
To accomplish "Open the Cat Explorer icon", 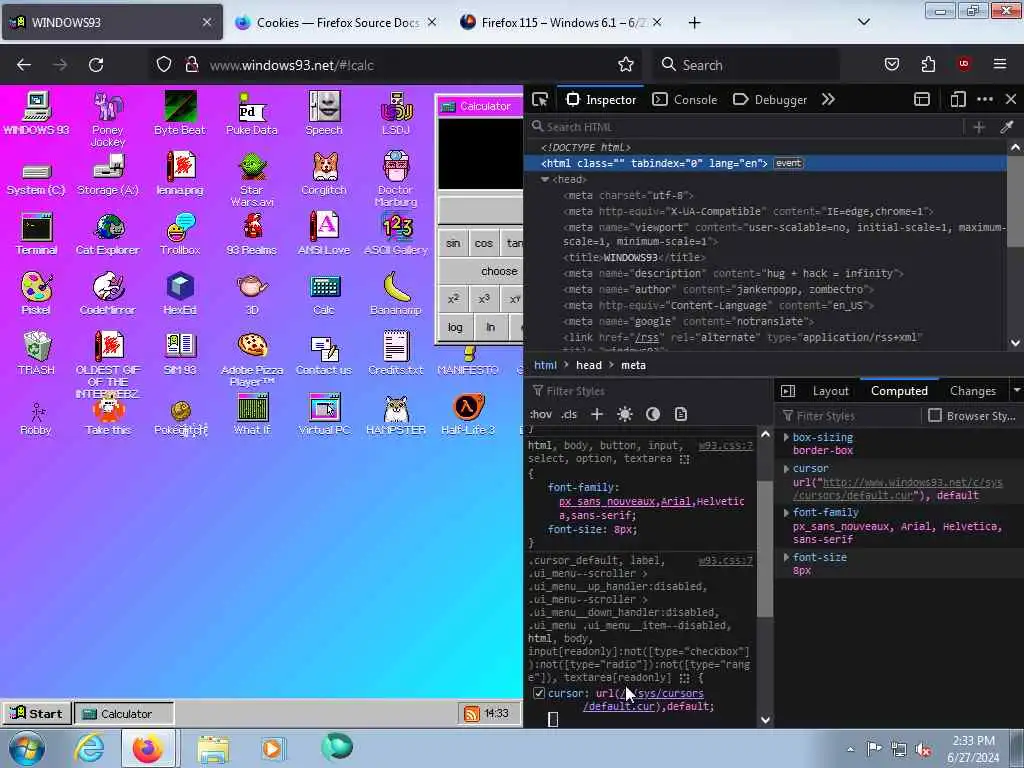I will pyautogui.click(x=108, y=233).
